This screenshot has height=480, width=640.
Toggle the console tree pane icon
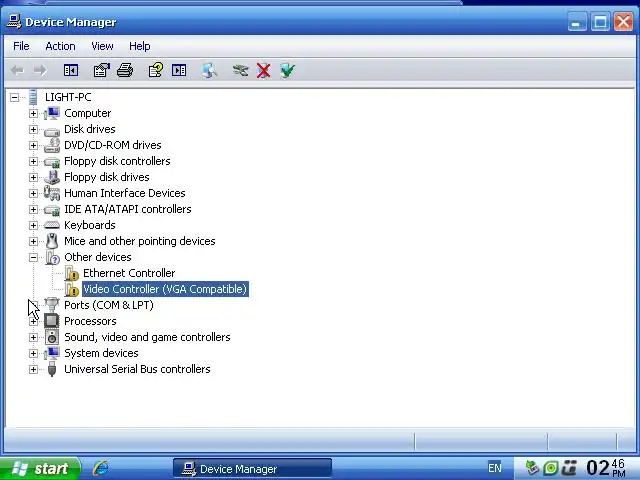point(71,71)
